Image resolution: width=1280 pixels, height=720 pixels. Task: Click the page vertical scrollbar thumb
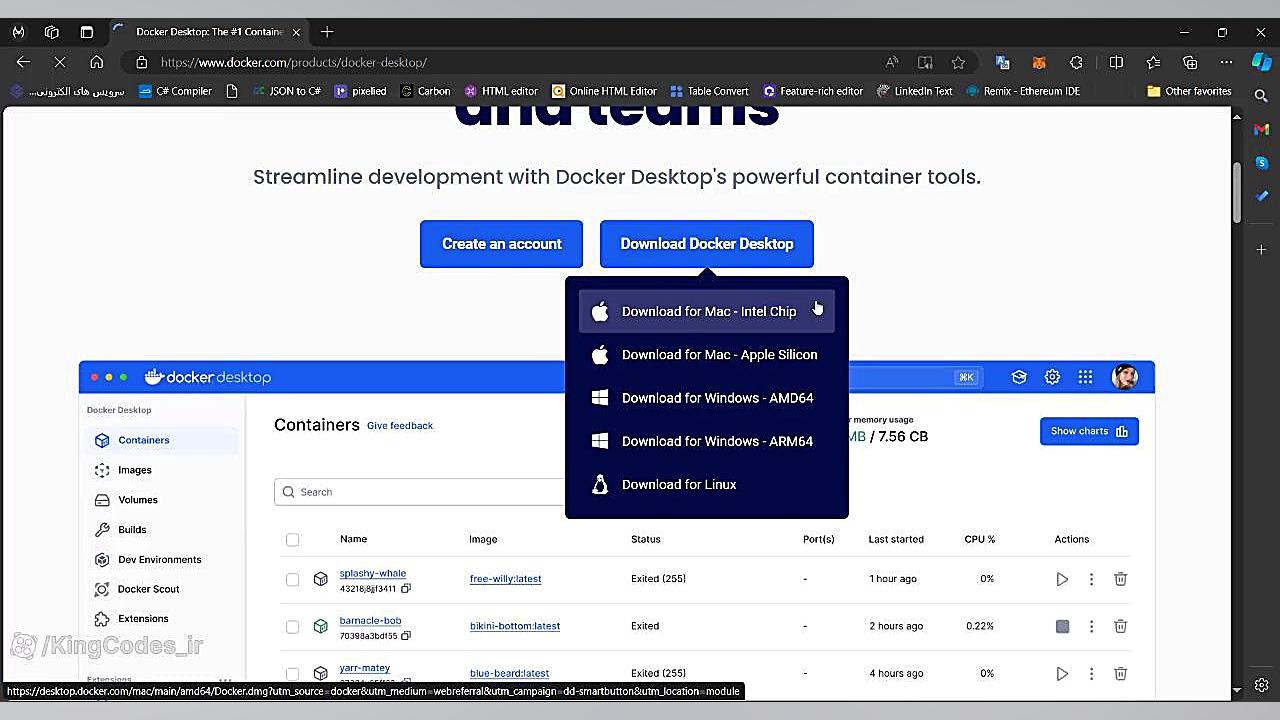click(1236, 192)
